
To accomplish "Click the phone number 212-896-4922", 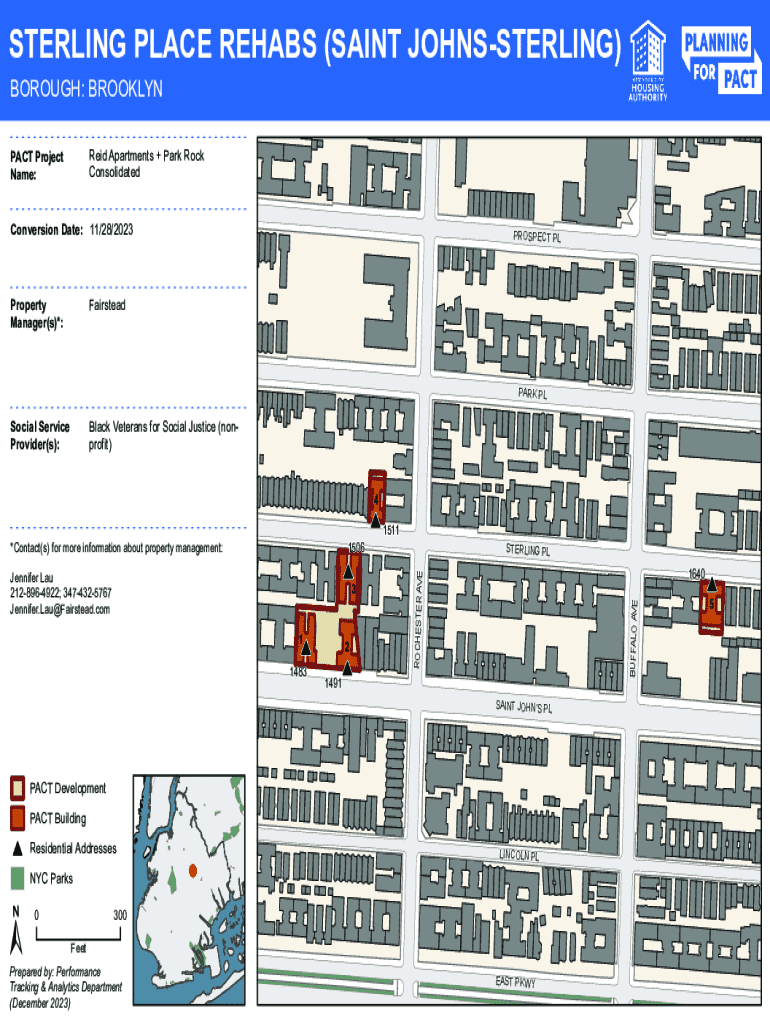I will pyautogui.click(x=34, y=593).
